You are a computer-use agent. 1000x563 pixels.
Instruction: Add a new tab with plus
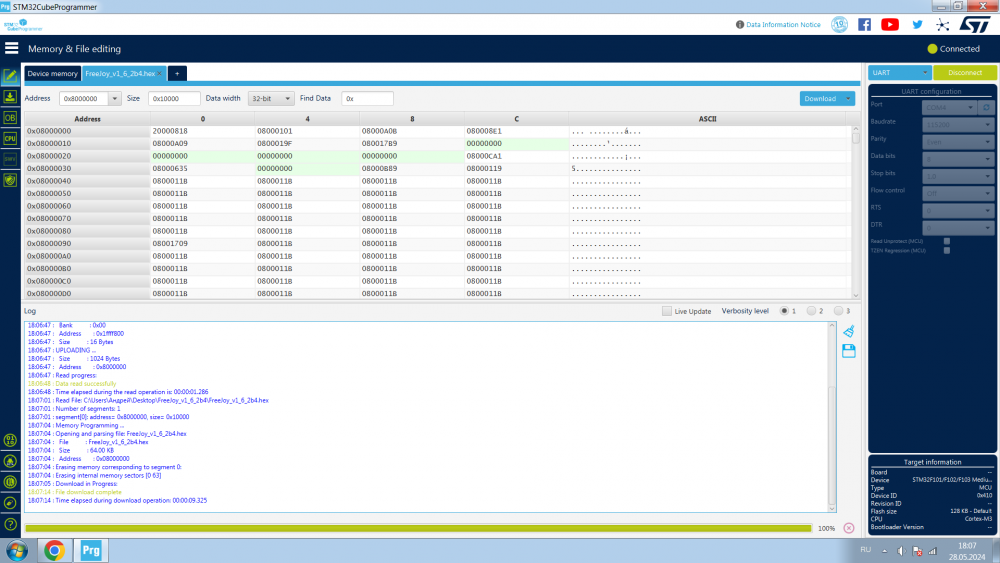click(x=177, y=73)
